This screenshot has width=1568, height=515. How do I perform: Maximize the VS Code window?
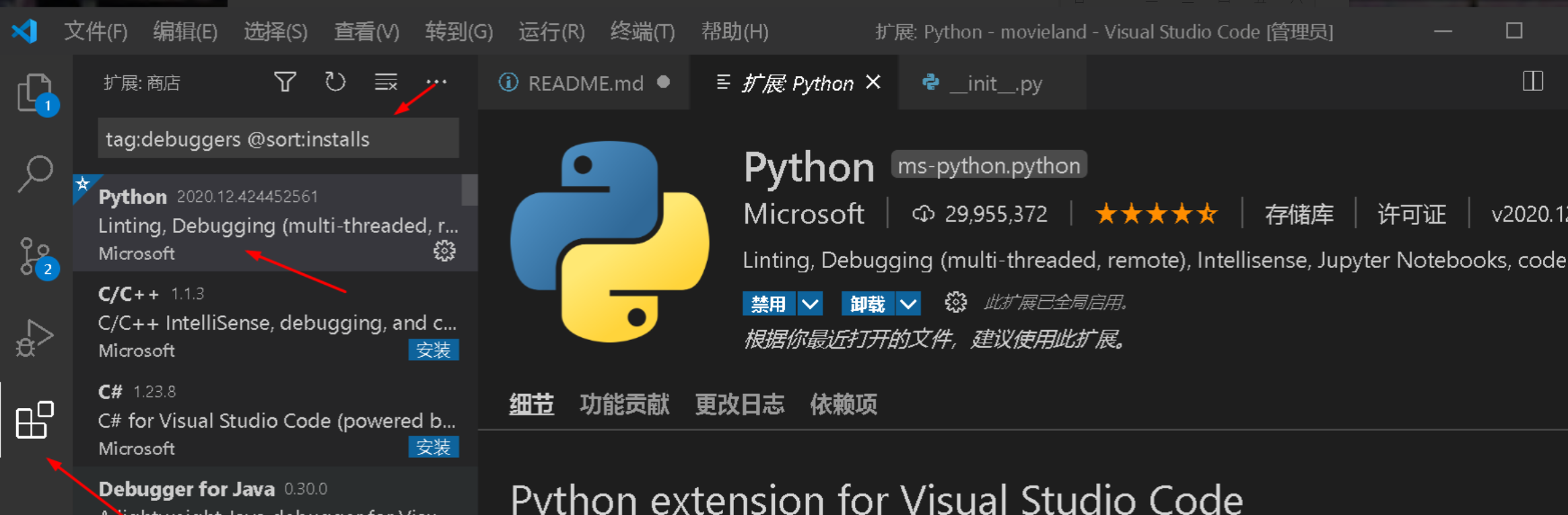tap(1514, 31)
